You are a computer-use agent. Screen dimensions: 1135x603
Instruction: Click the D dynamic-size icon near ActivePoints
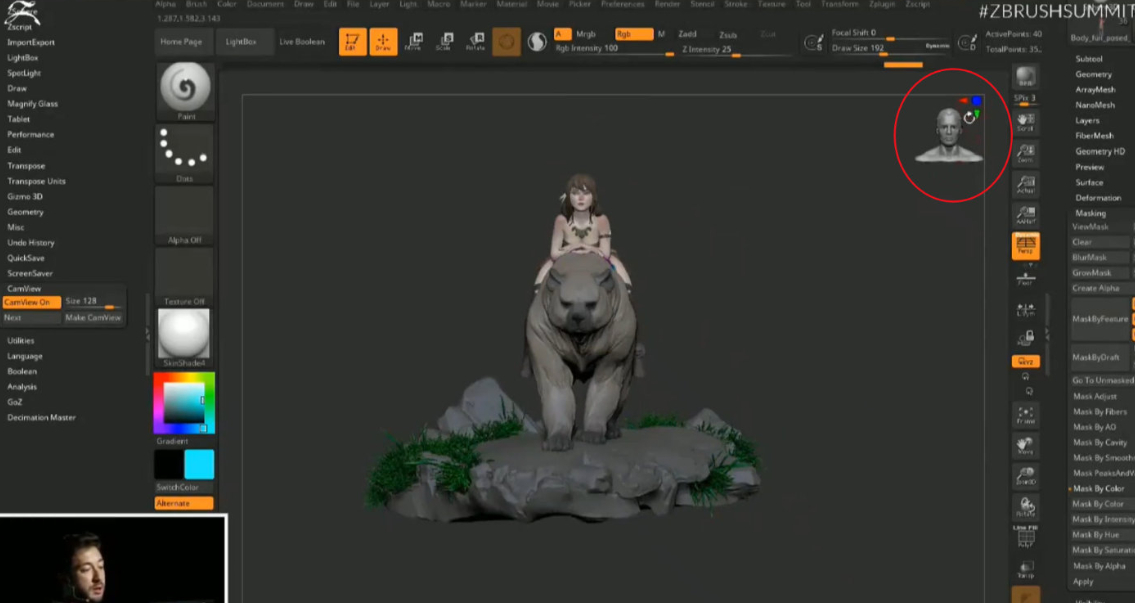click(968, 43)
